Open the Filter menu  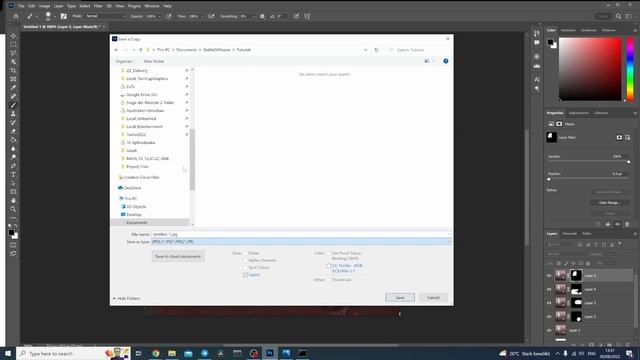[98, 6]
